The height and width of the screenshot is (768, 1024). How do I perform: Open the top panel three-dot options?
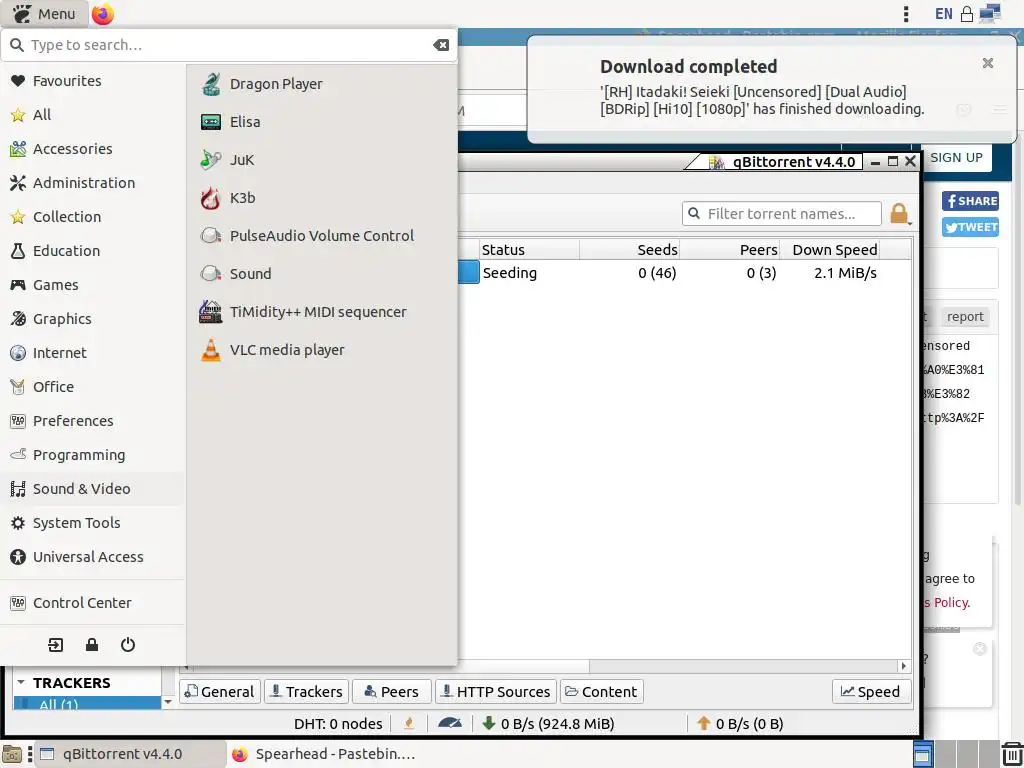point(906,14)
